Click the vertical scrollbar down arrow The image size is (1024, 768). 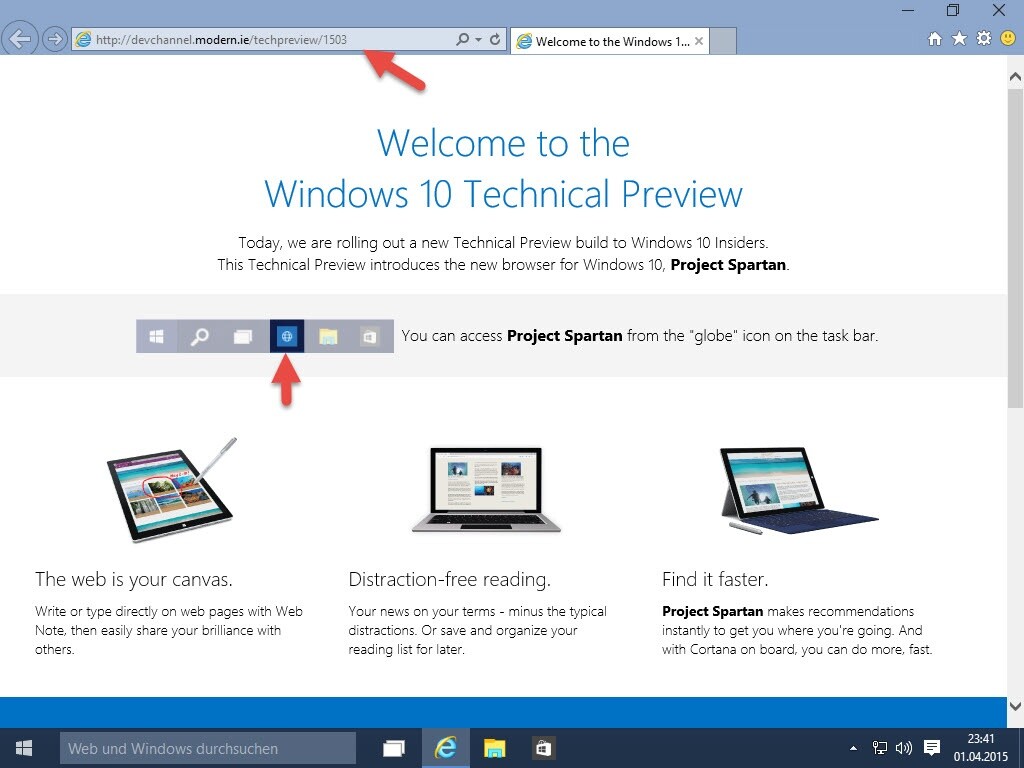tap(1015, 704)
